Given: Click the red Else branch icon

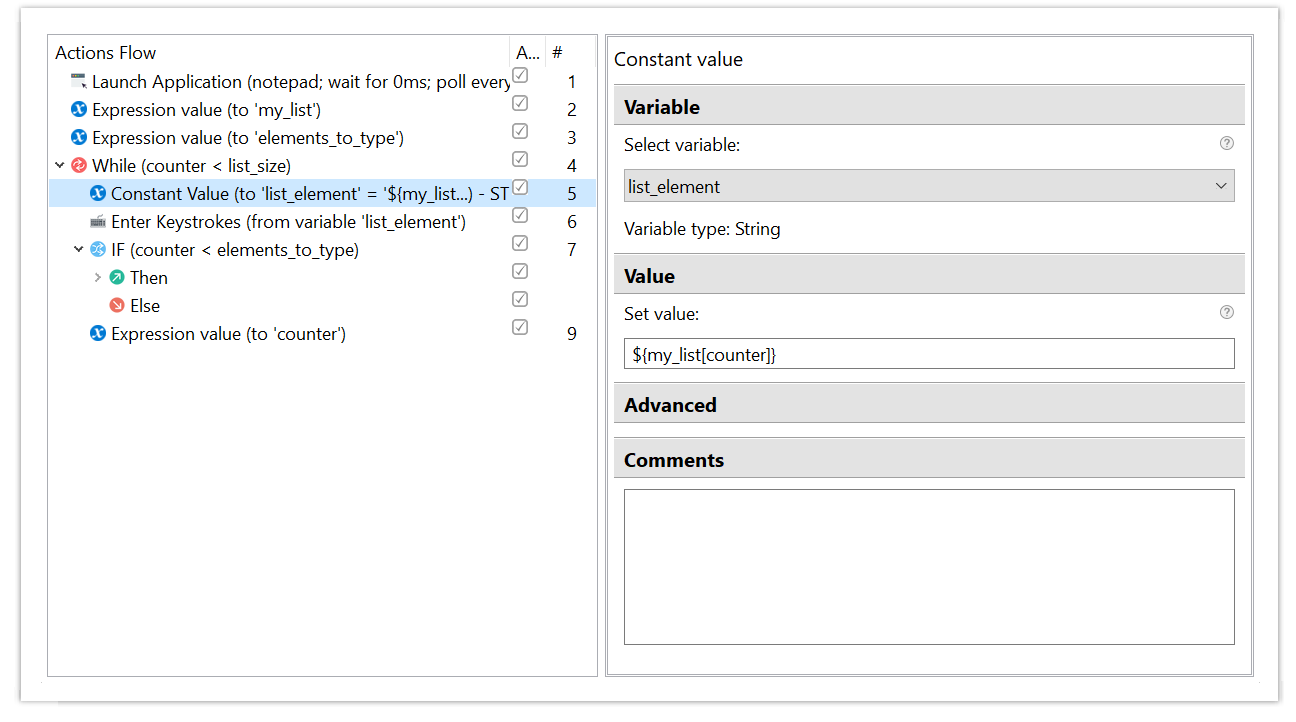Looking at the screenshot, I should (117, 305).
